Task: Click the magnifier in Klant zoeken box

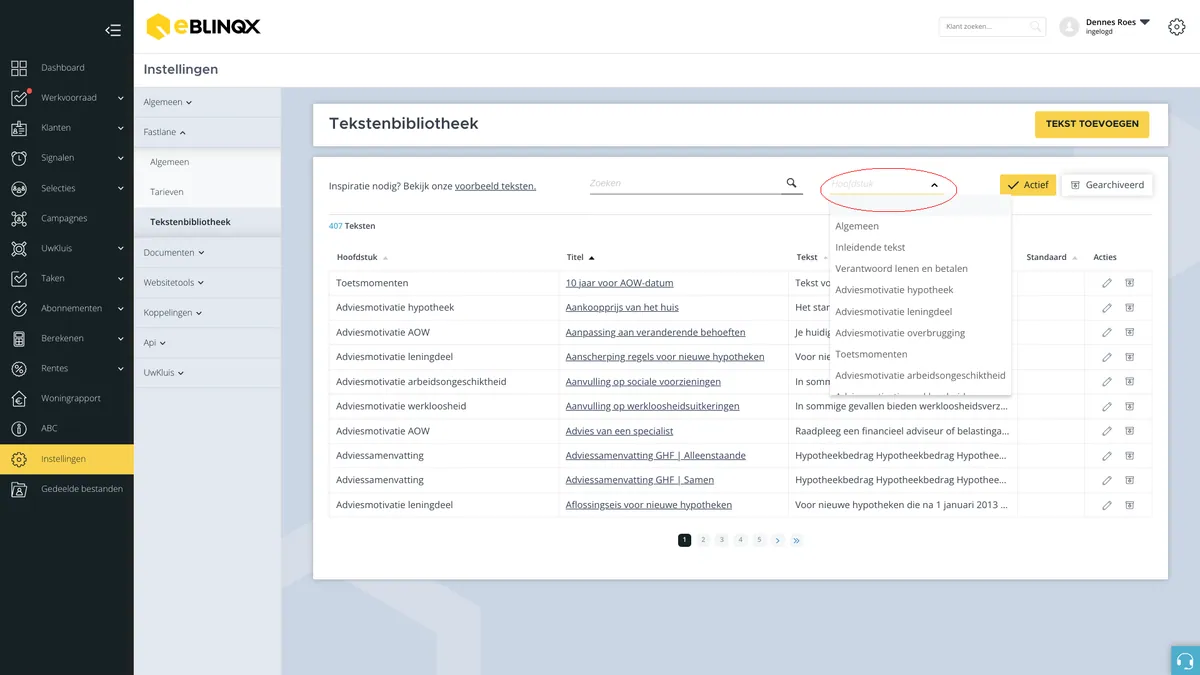Action: pyautogui.click(x=1036, y=27)
